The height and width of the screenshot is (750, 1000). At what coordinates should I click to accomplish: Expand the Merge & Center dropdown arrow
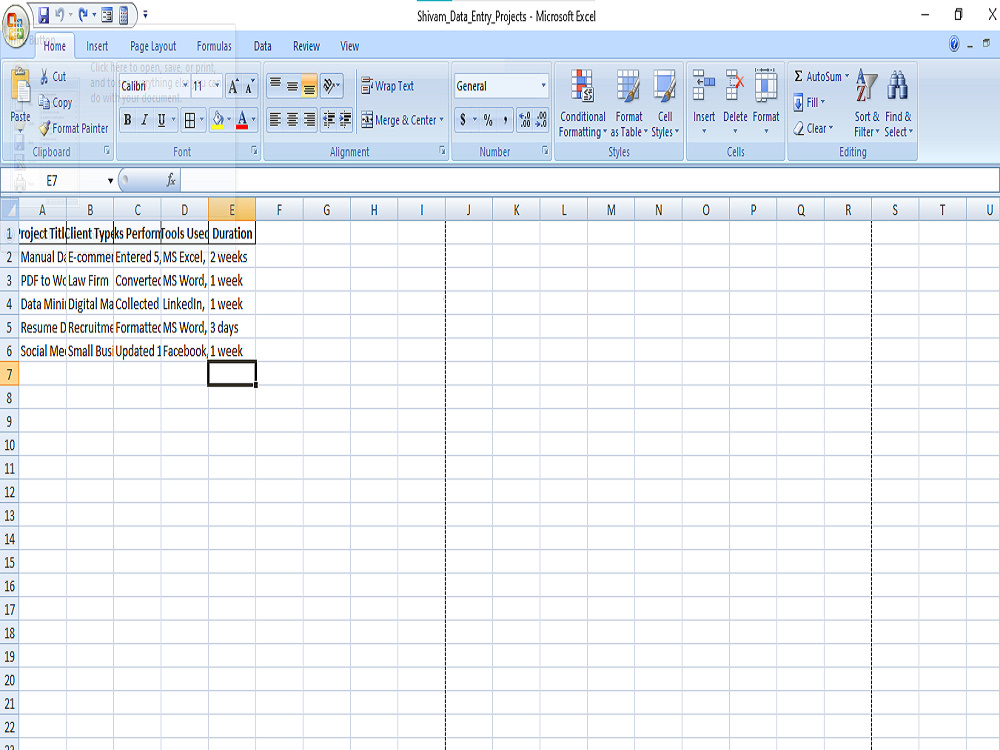coord(441,119)
